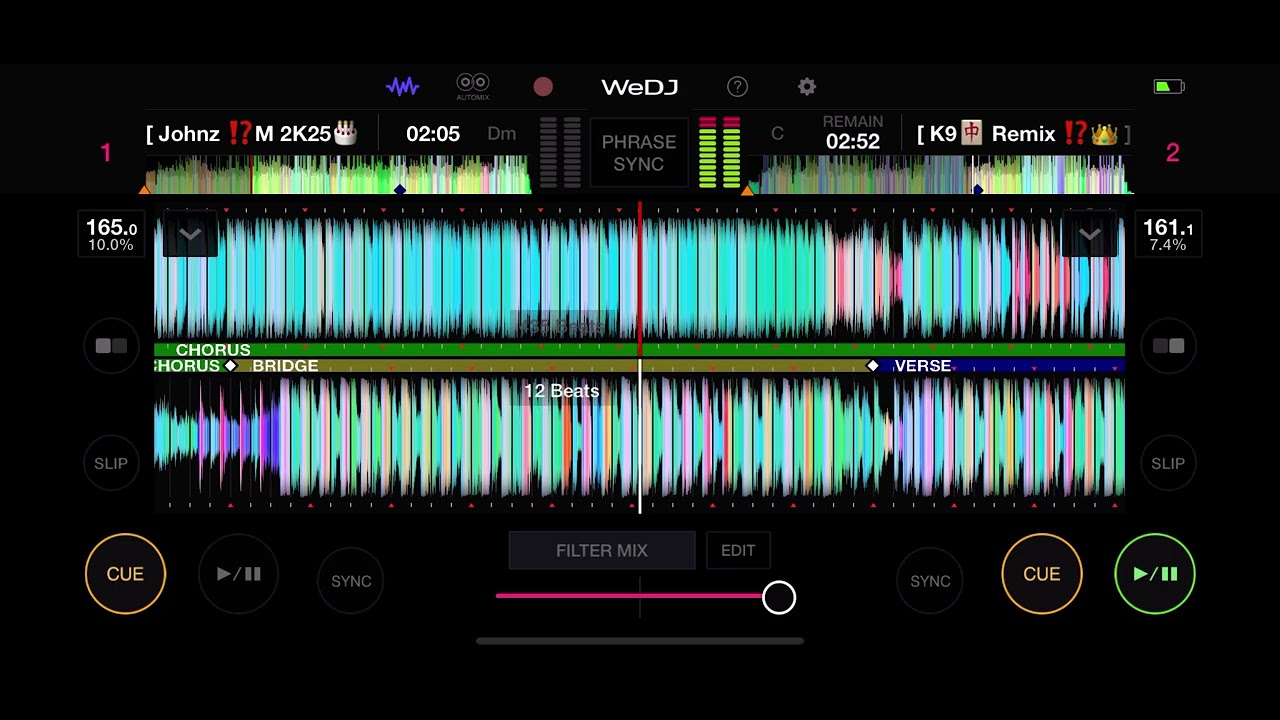Expand deck 2 waveform dropdown chevron
The image size is (1280, 720).
1089,234
